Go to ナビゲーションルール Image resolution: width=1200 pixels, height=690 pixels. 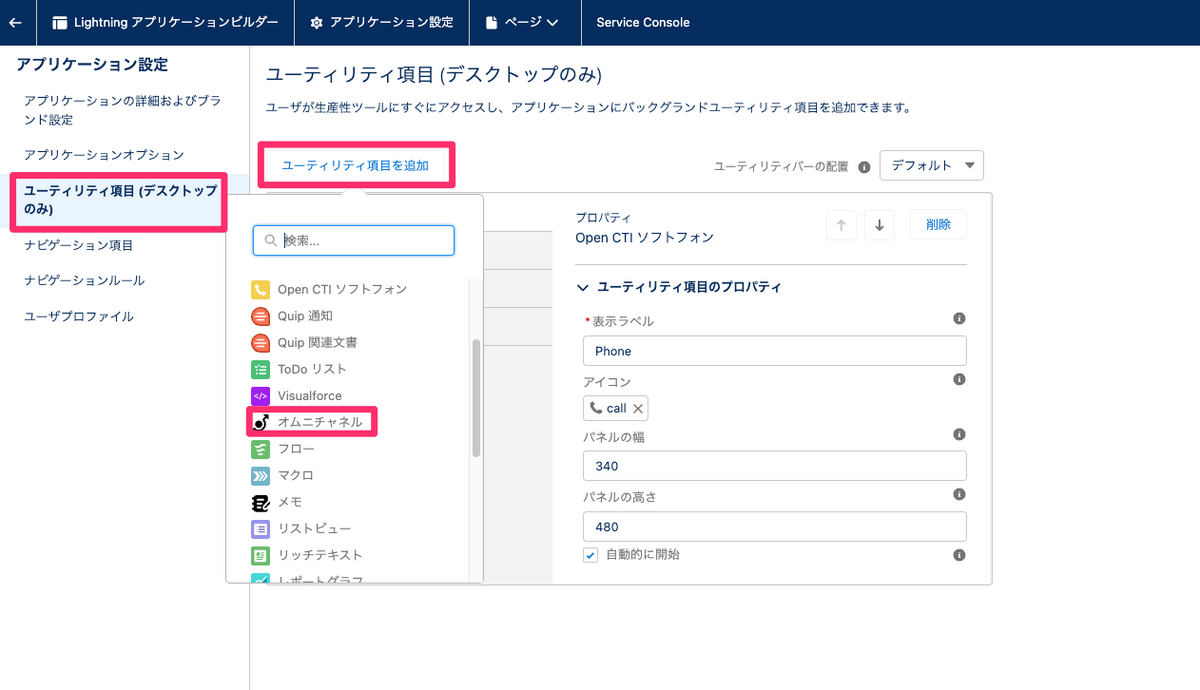tap(84, 280)
